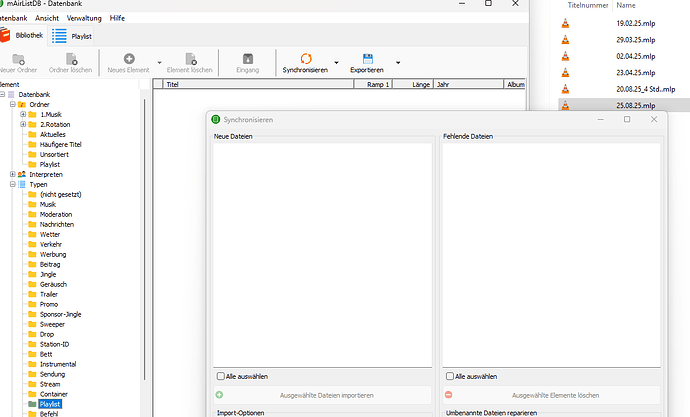Open the Synchronisieren dropdown arrow
The height and width of the screenshot is (417, 690).
[x=336, y=63]
